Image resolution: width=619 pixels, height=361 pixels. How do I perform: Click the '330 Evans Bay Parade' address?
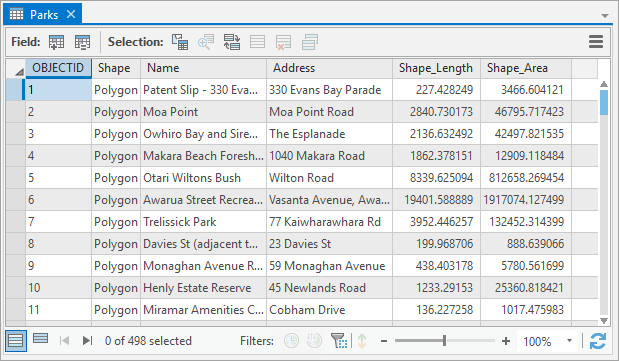(x=329, y=90)
